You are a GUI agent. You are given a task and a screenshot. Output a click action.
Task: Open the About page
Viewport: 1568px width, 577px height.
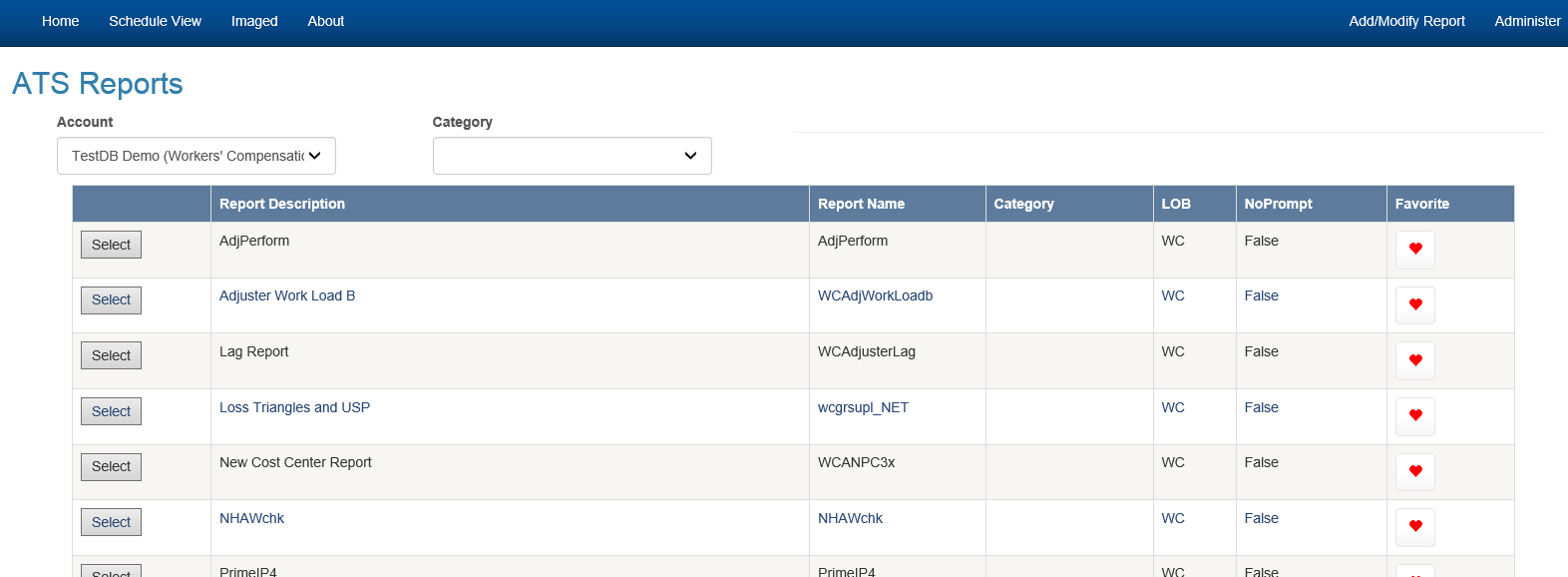325,21
